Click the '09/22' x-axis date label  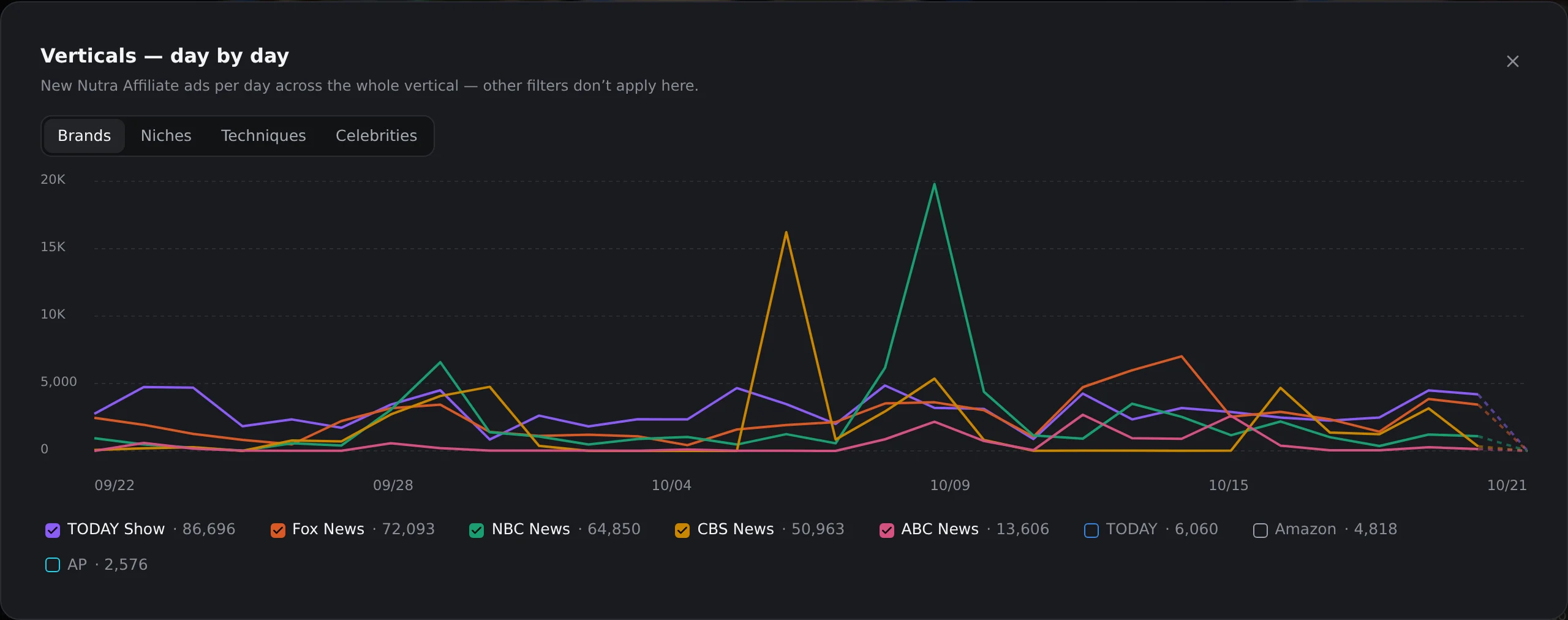114,485
